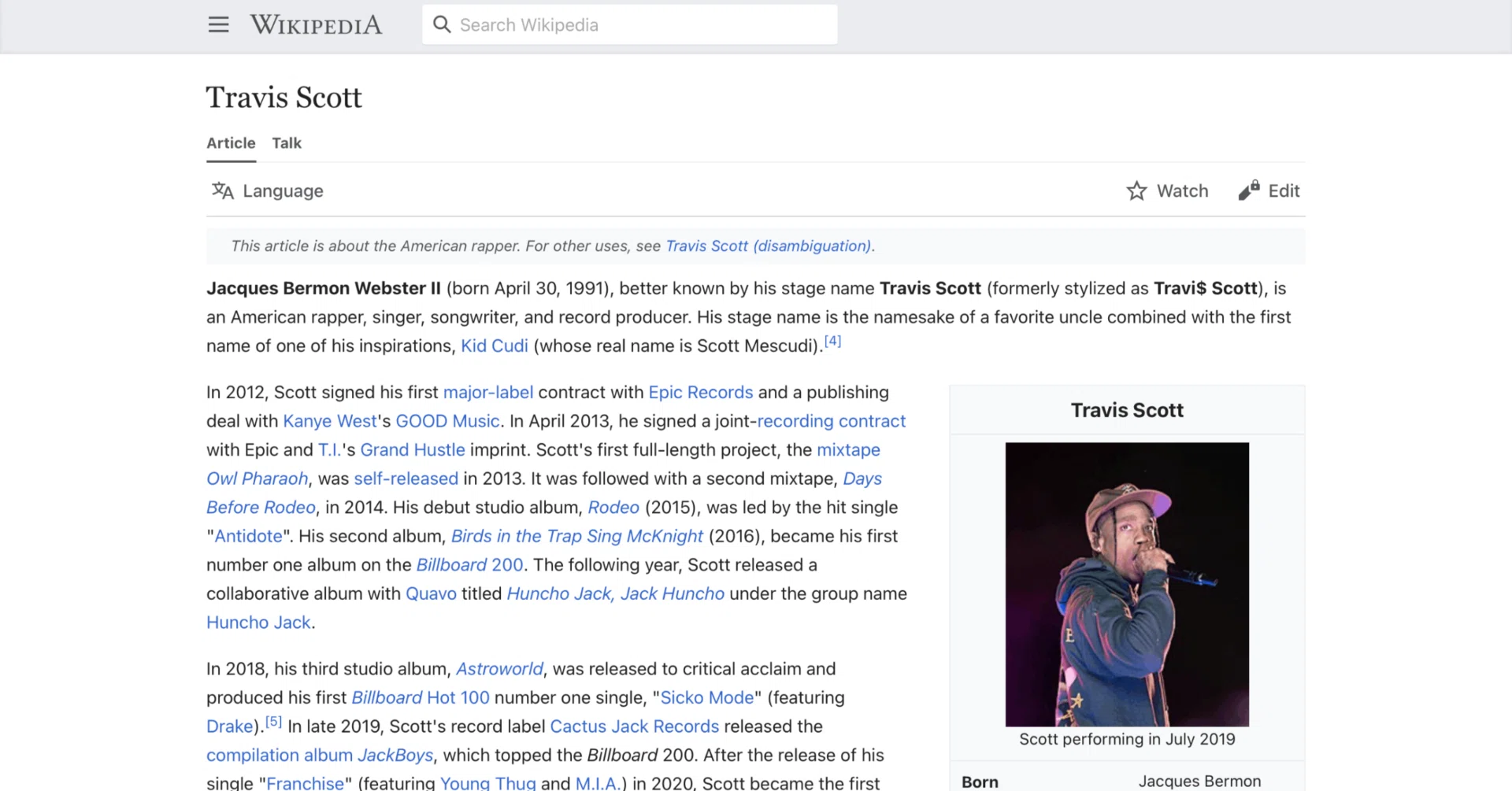Open the Kid Cudi link
Viewport: 1512px width, 791px height.
pos(494,346)
